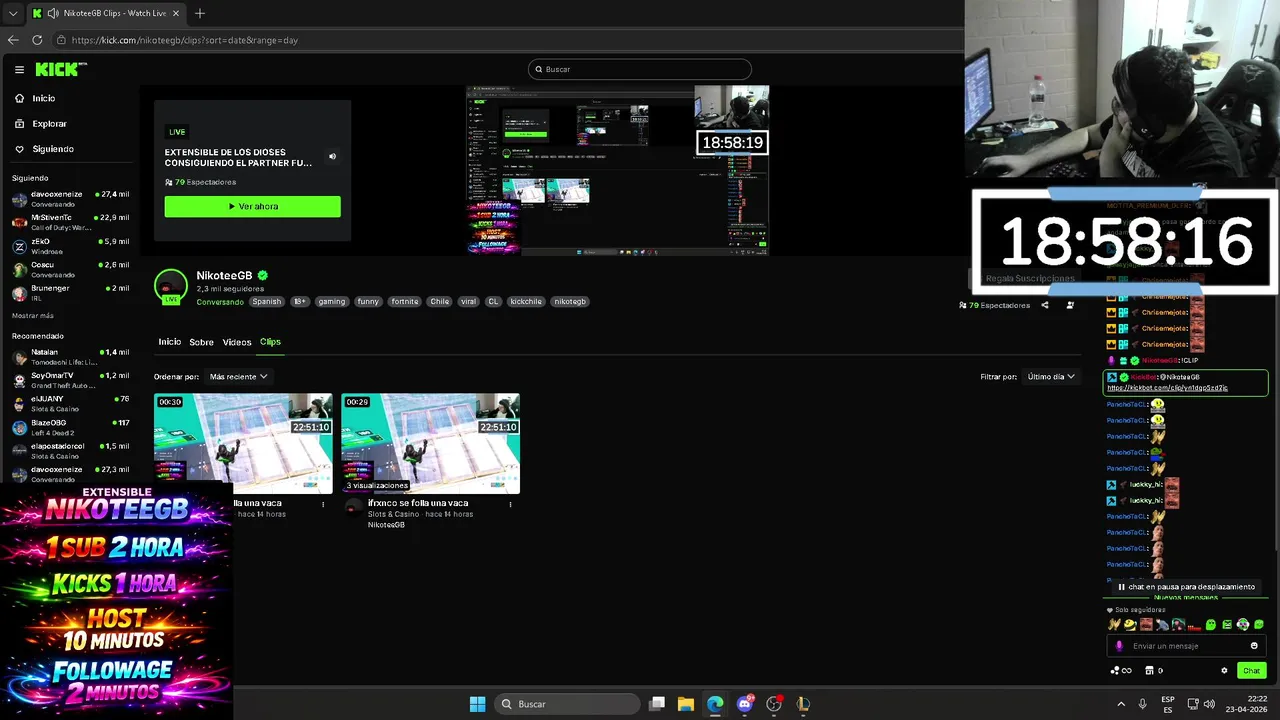Go back with browser back arrow
1280x720 pixels.
pos(13,40)
